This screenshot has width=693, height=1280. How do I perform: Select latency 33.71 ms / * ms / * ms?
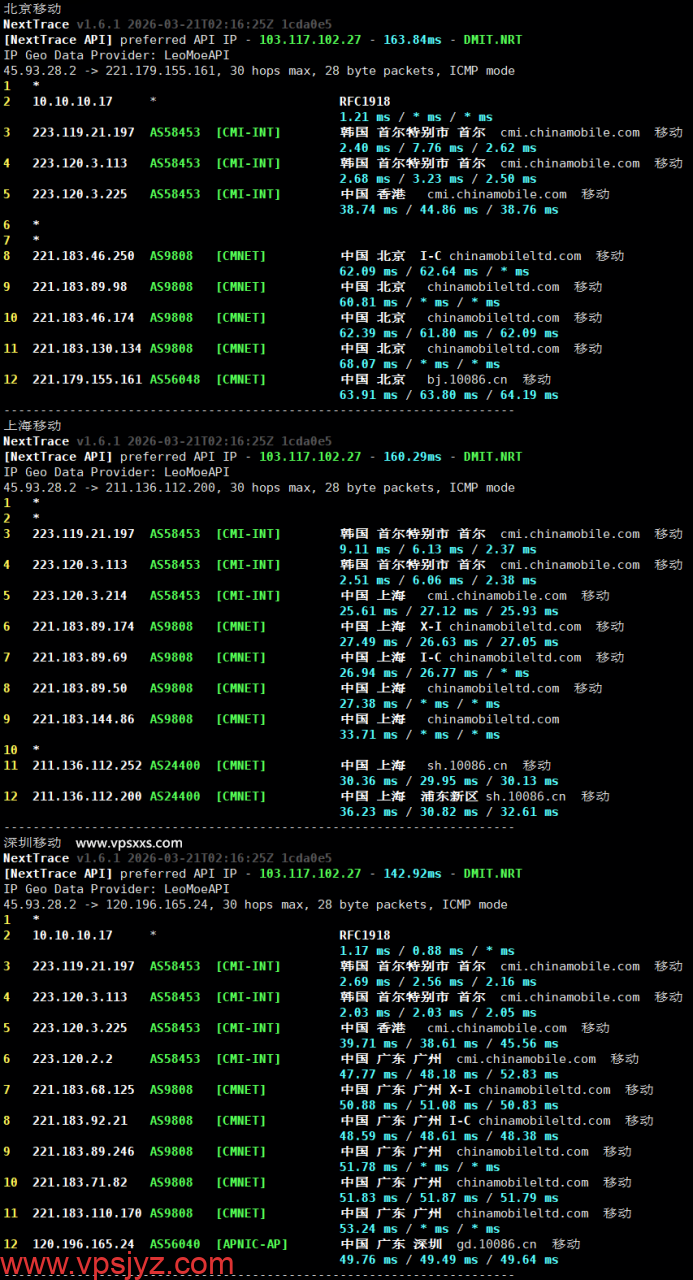point(420,735)
